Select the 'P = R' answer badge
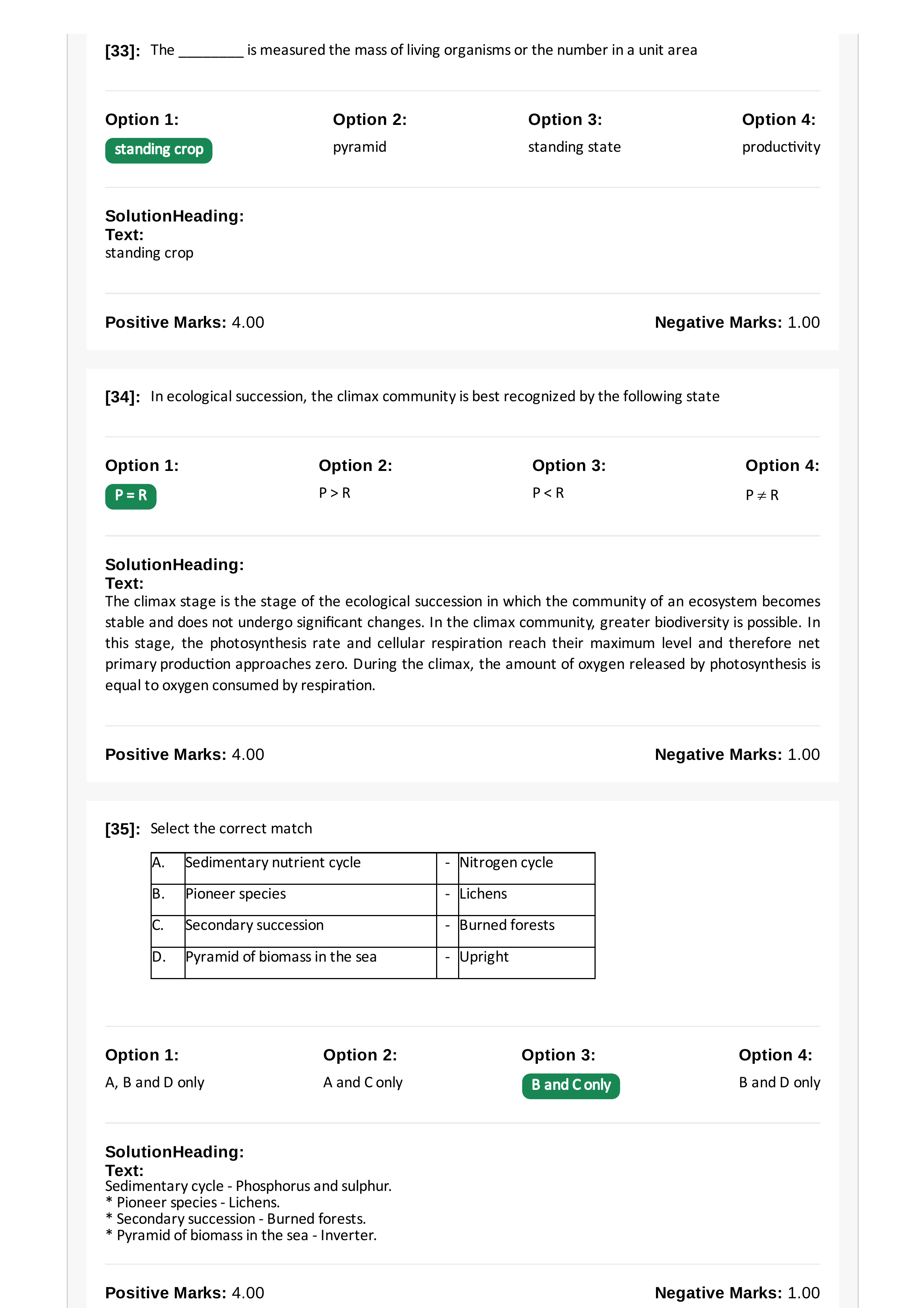Viewport: 924px width, 1308px height. (x=131, y=496)
